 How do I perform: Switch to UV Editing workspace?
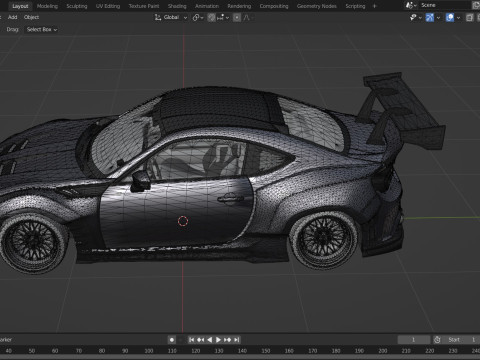click(108, 6)
